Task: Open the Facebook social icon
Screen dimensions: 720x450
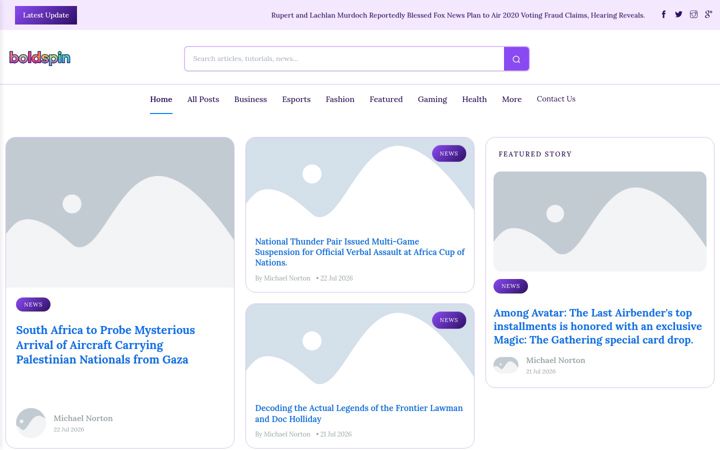Action: pyautogui.click(x=664, y=15)
